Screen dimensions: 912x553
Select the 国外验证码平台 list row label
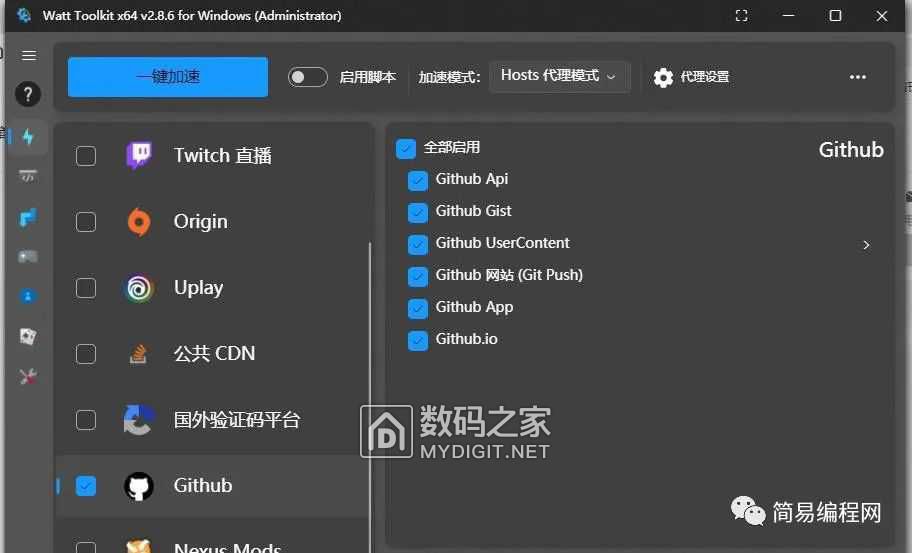pyautogui.click(x=237, y=420)
